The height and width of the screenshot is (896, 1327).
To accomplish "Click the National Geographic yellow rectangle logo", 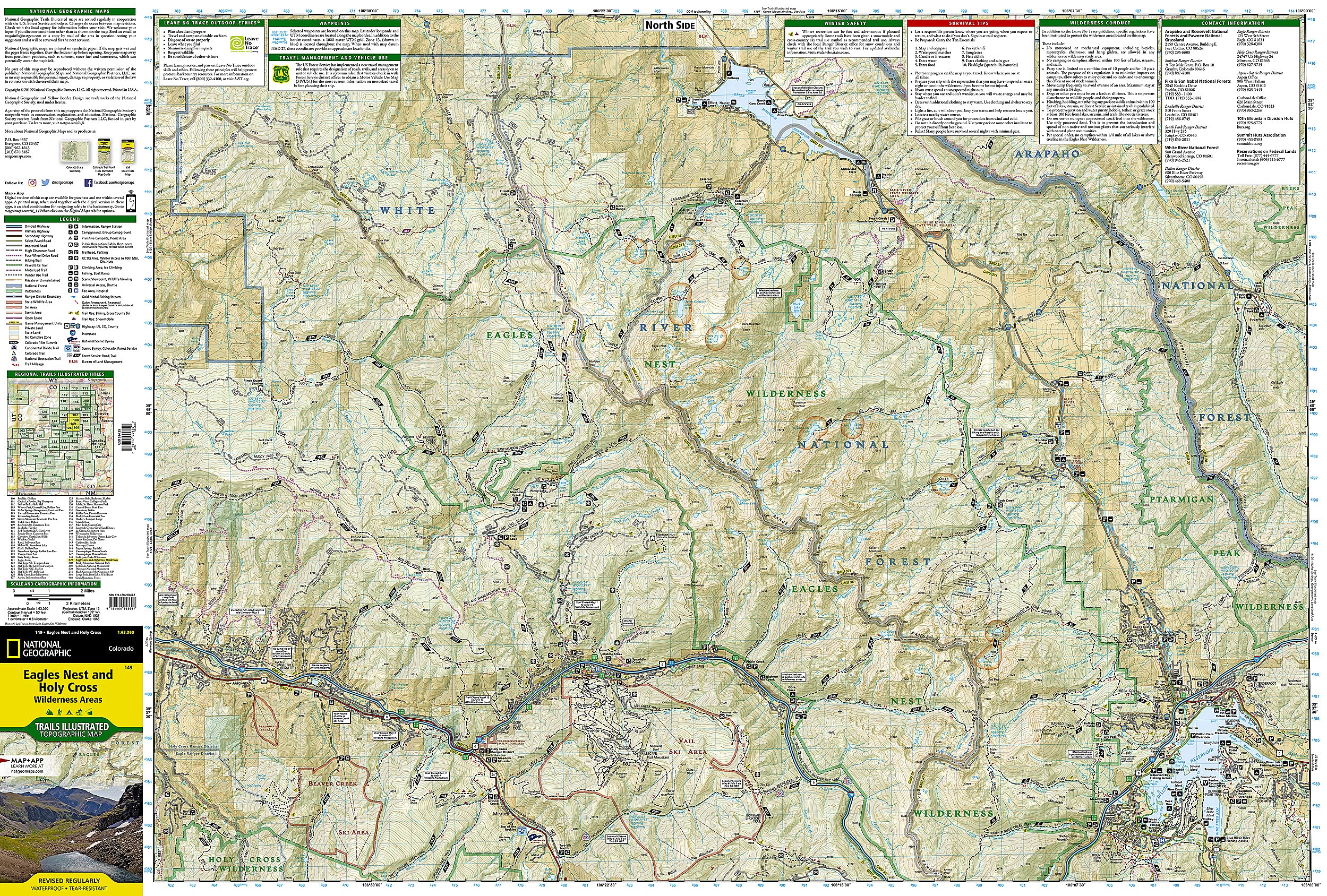I will (x=14, y=649).
